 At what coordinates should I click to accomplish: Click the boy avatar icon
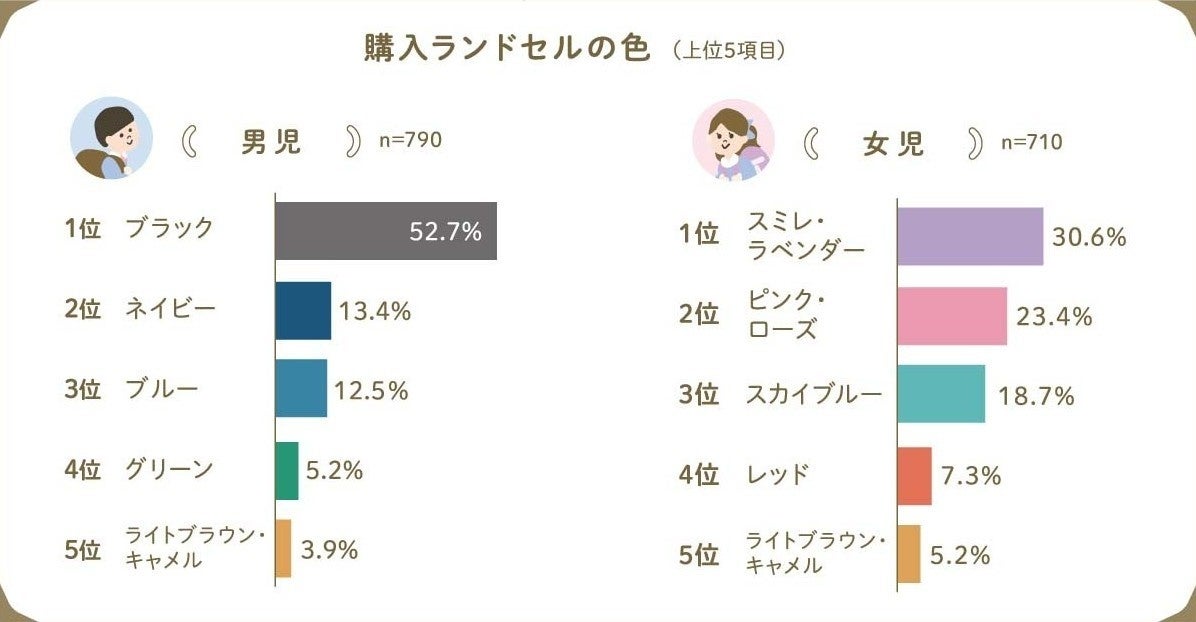coord(111,138)
